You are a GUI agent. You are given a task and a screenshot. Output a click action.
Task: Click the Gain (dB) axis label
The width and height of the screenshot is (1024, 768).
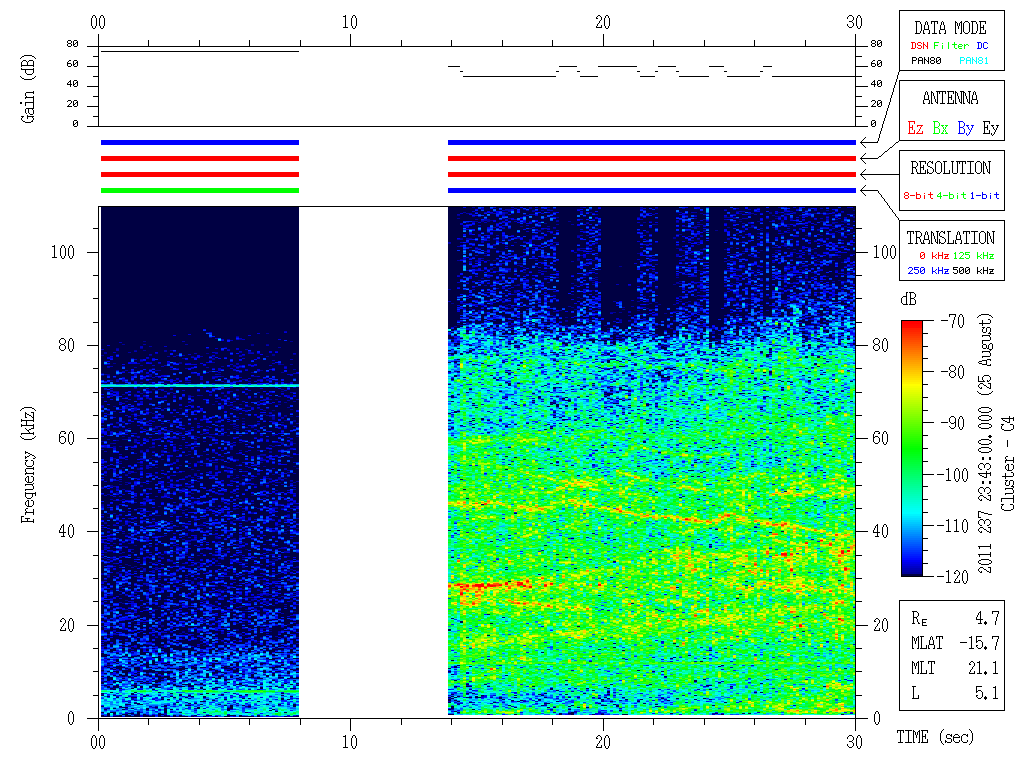point(27,89)
